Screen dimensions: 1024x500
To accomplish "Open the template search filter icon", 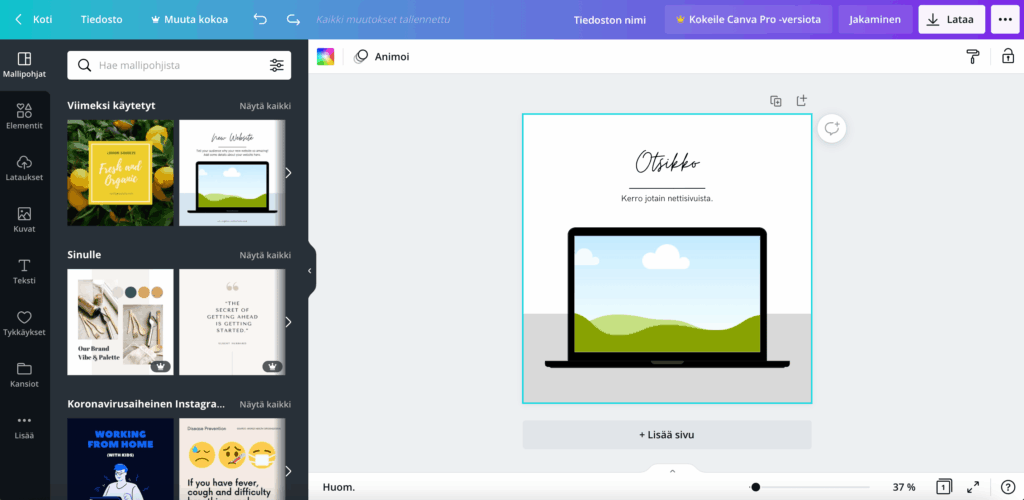I will (276, 65).
